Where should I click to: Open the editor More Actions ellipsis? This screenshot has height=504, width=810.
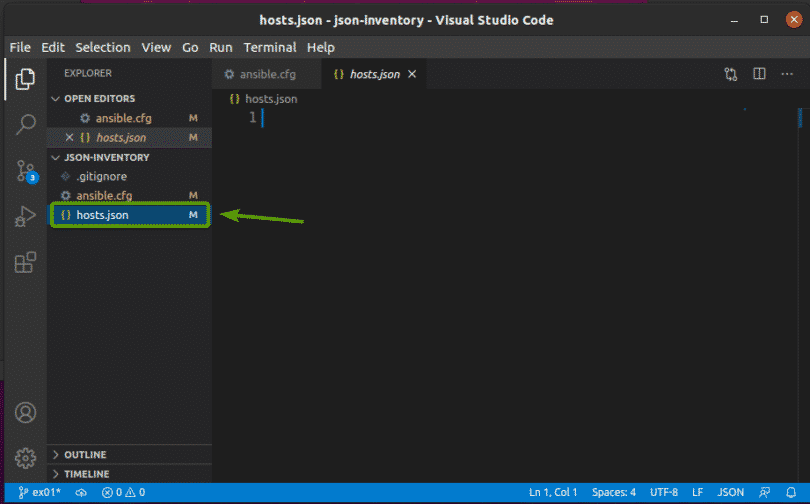pos(787,74)
